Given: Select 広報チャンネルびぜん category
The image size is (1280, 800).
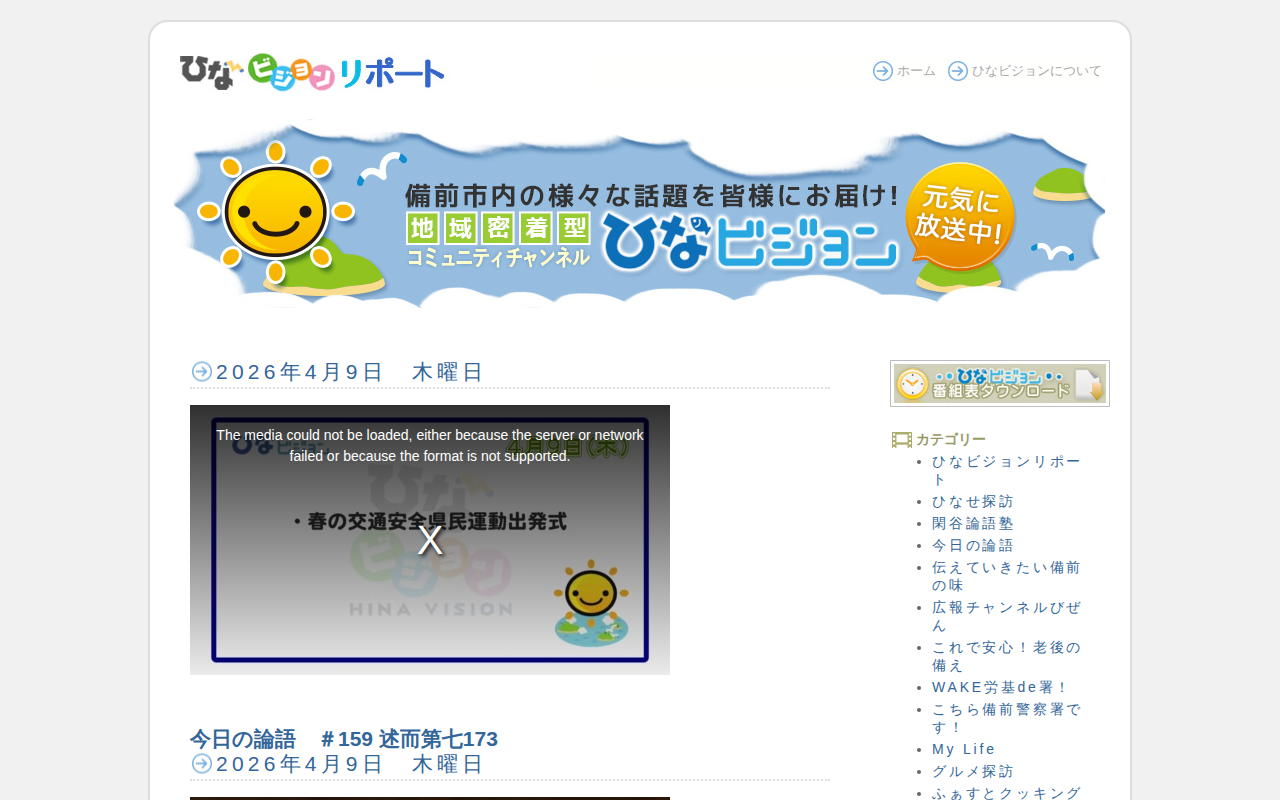Looking at the screenshot, I should click(1007, 616).
